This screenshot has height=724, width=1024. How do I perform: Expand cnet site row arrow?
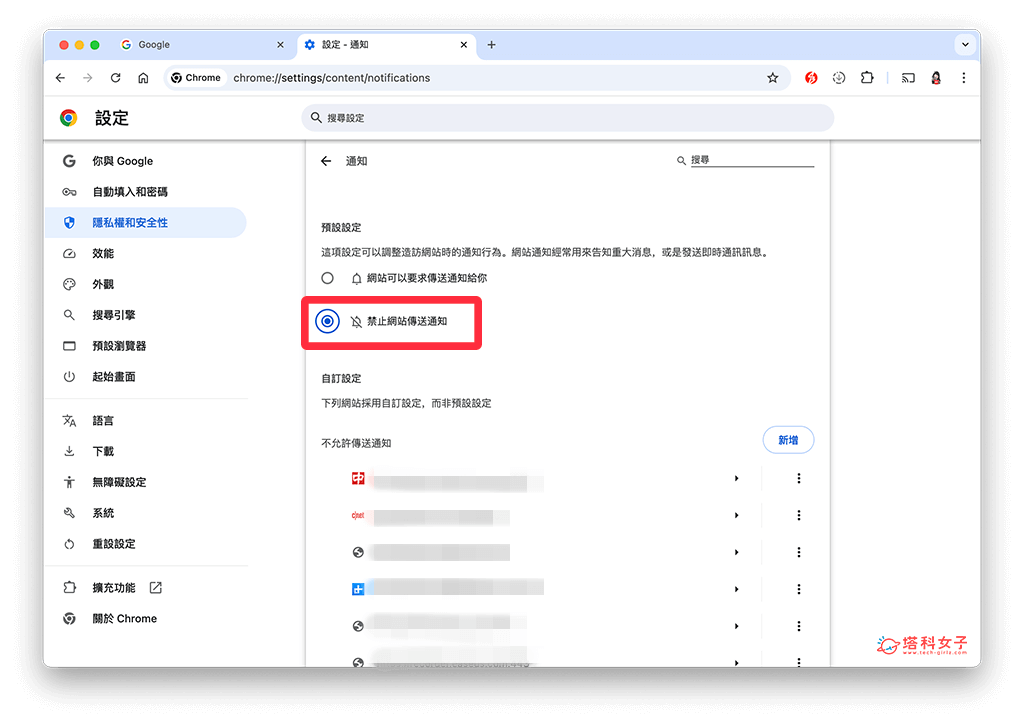click(x=736, y=515)
